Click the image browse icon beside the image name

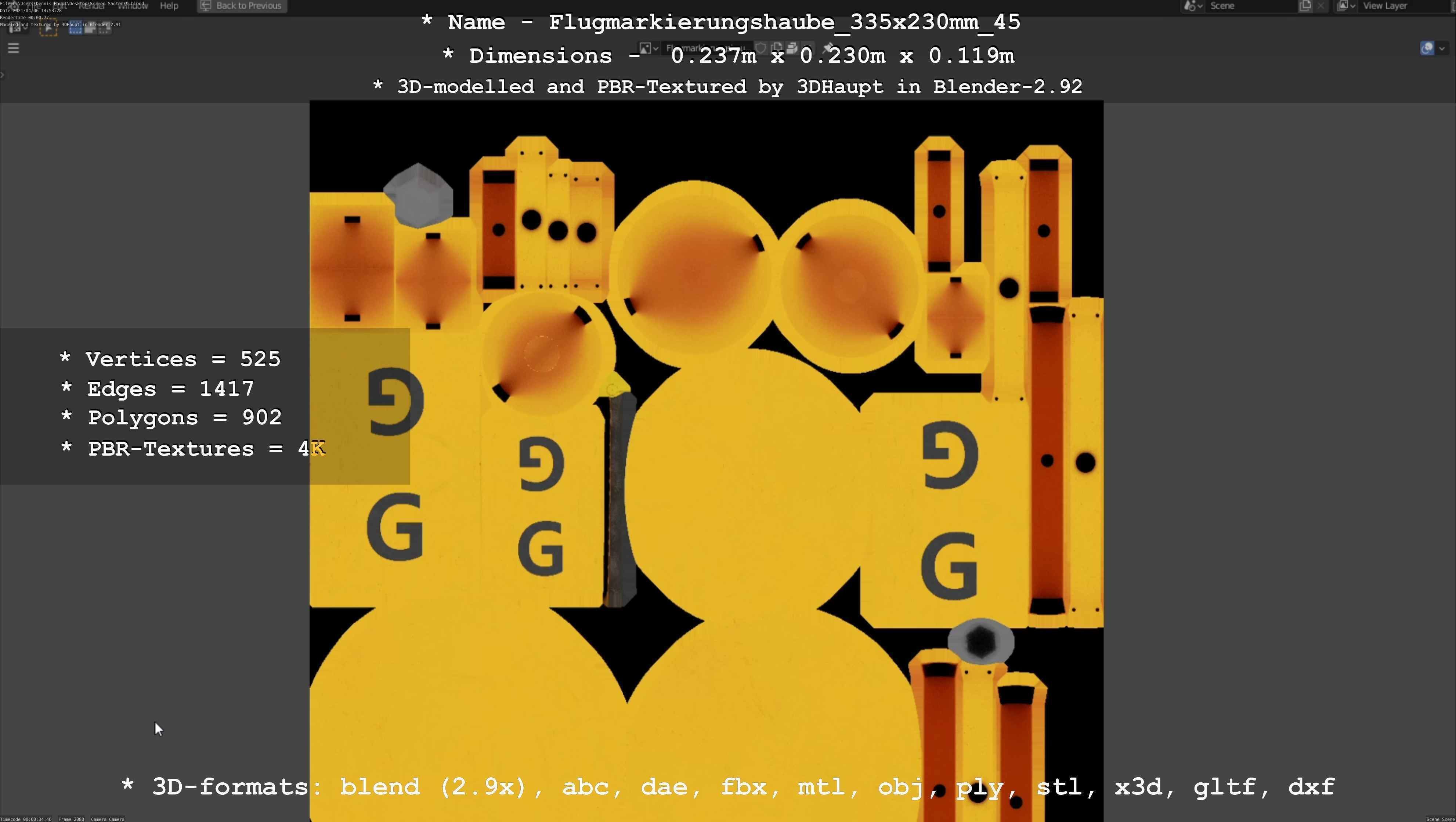tap(646, 48)
